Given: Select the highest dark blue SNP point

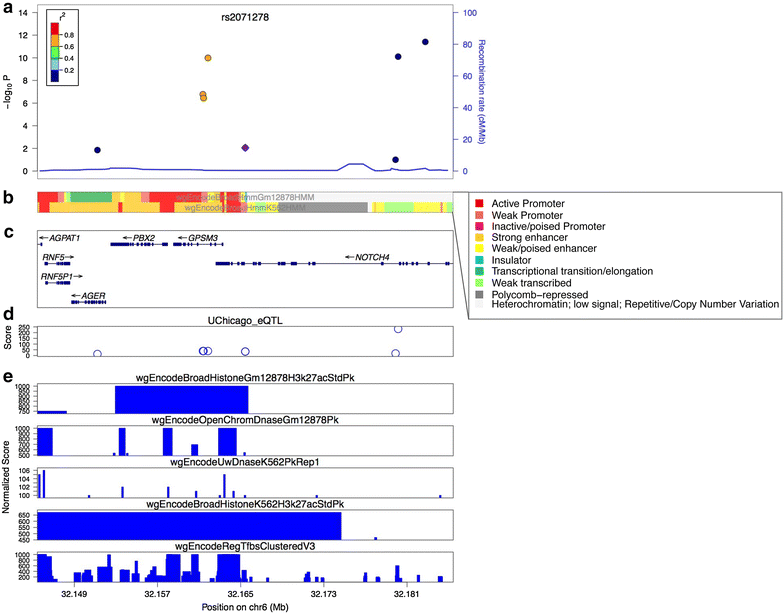Looking at the screenshot, I should click(x=425, y=42).
